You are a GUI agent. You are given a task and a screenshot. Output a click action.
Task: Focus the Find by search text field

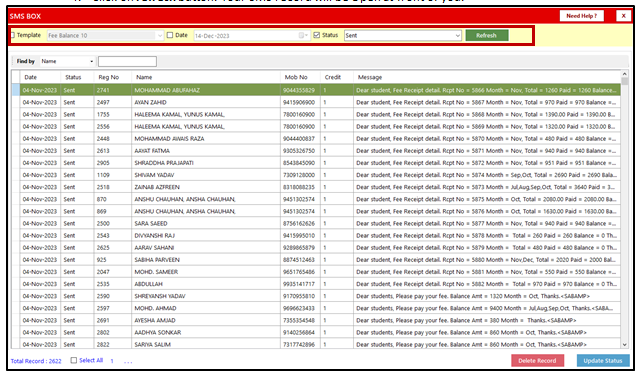point(127,62)
